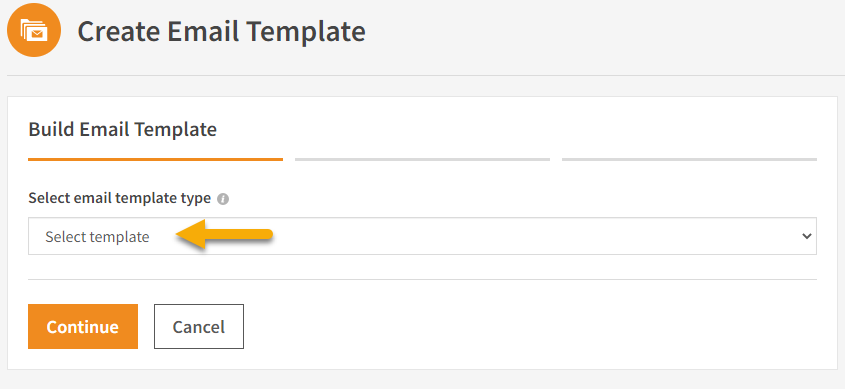This screenshot has height=389, width=845.
Task: Click the chevron arrow on Select template dropdown
Action: (x=807, y=236)
